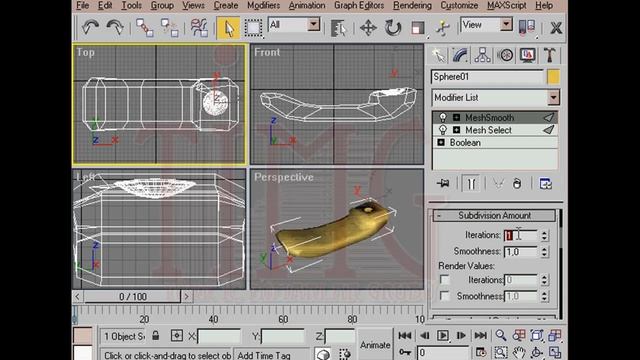This screenshot has width=640, height=360.
Task: Open the Rendering menu
Action: tap(412, 6)
